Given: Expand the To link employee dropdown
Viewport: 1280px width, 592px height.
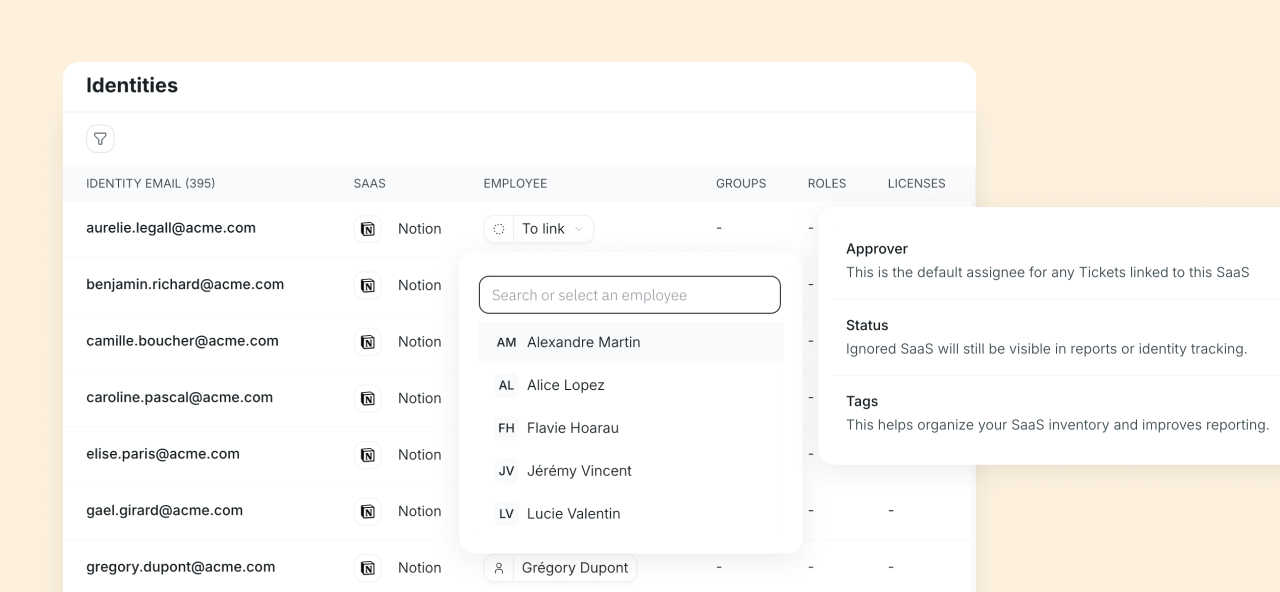Looking at the screenshot, I should tap(539, 229).
